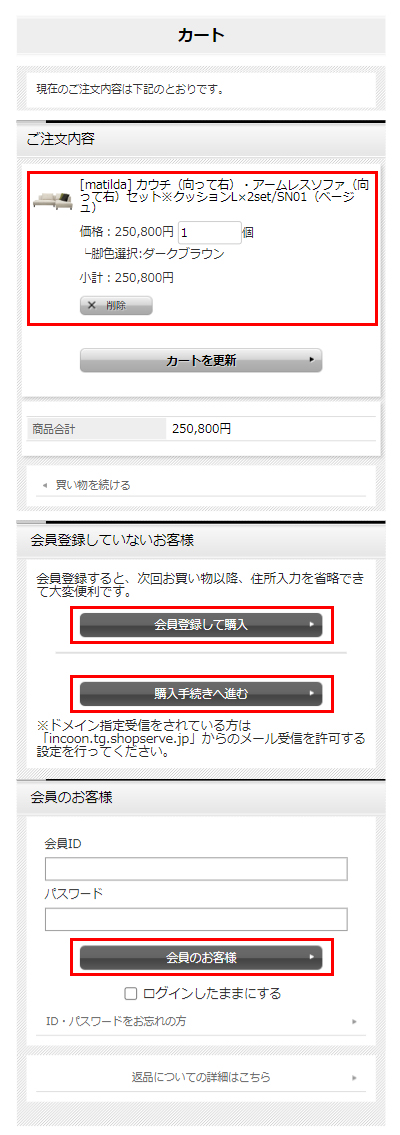The image size is (400, 1135).
Task: Click the X icon on 削除 button
Action: tap(92, 305)
